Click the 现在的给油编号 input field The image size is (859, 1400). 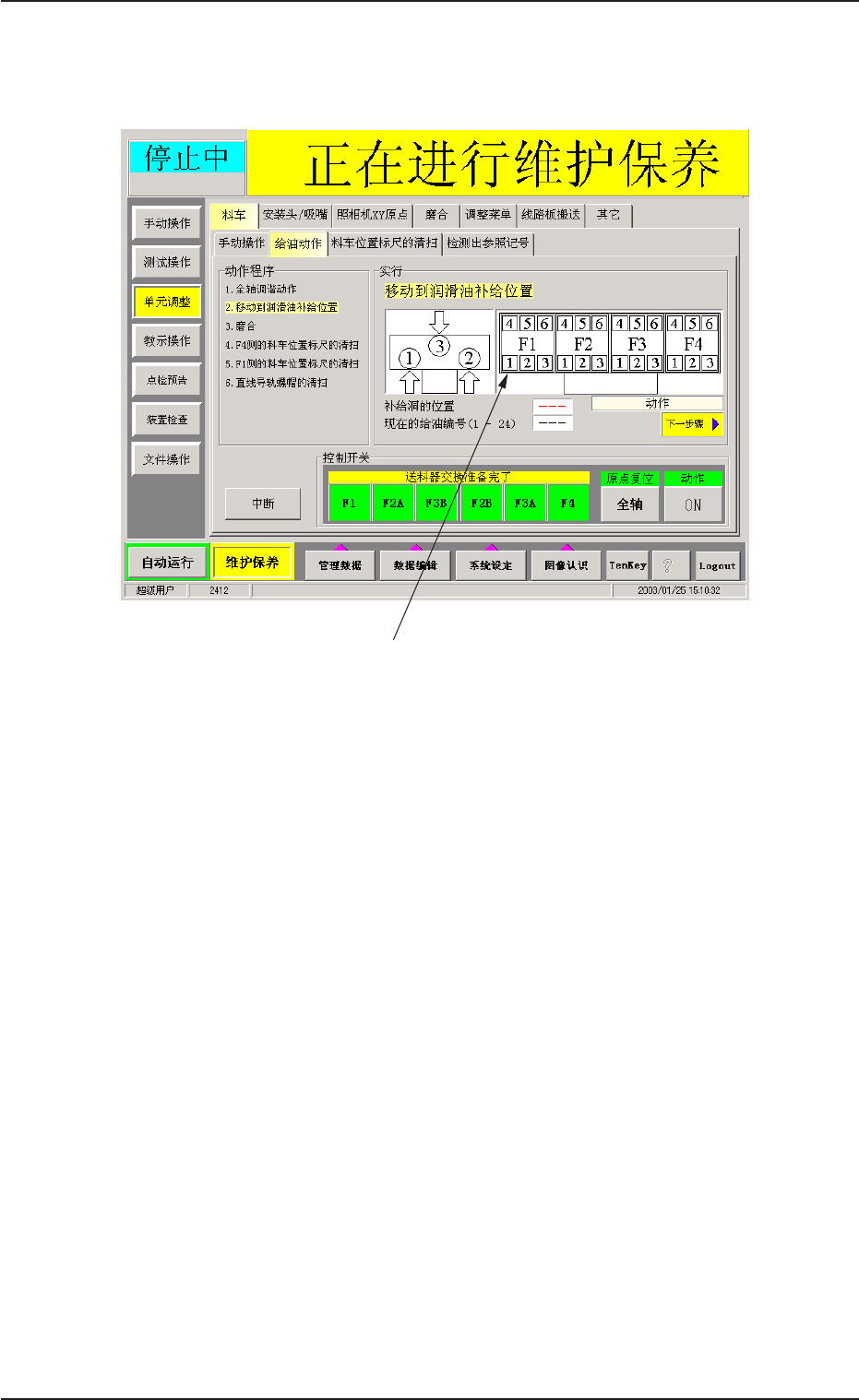pyautogui.click(x=553, y=423)
